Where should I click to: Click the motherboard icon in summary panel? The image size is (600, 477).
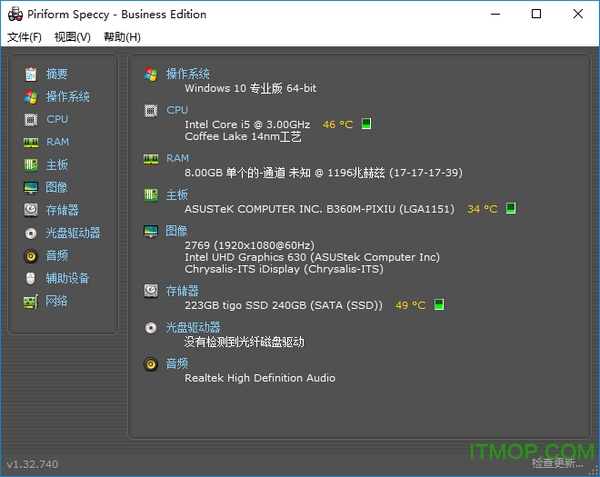151,195
